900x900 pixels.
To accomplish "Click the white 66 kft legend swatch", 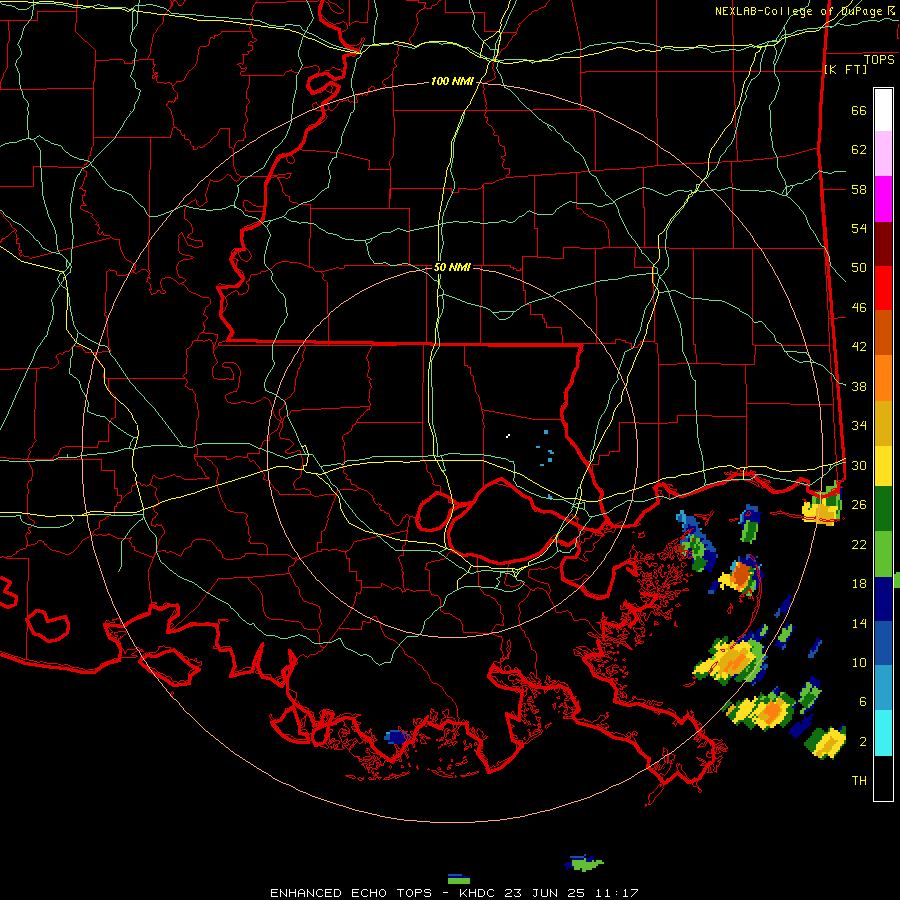I will [x=883, y=110].
